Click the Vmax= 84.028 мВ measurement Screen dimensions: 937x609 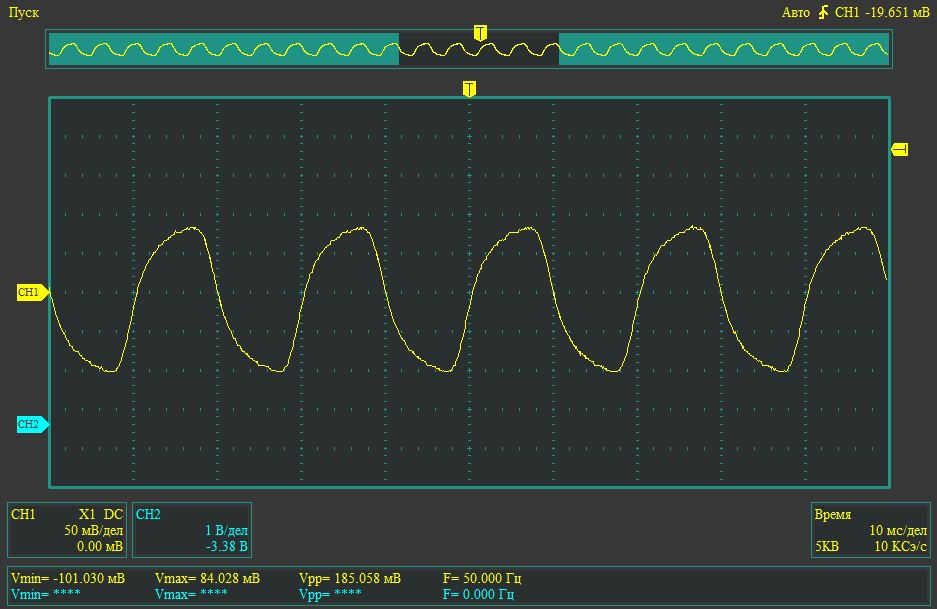(207, 579)
